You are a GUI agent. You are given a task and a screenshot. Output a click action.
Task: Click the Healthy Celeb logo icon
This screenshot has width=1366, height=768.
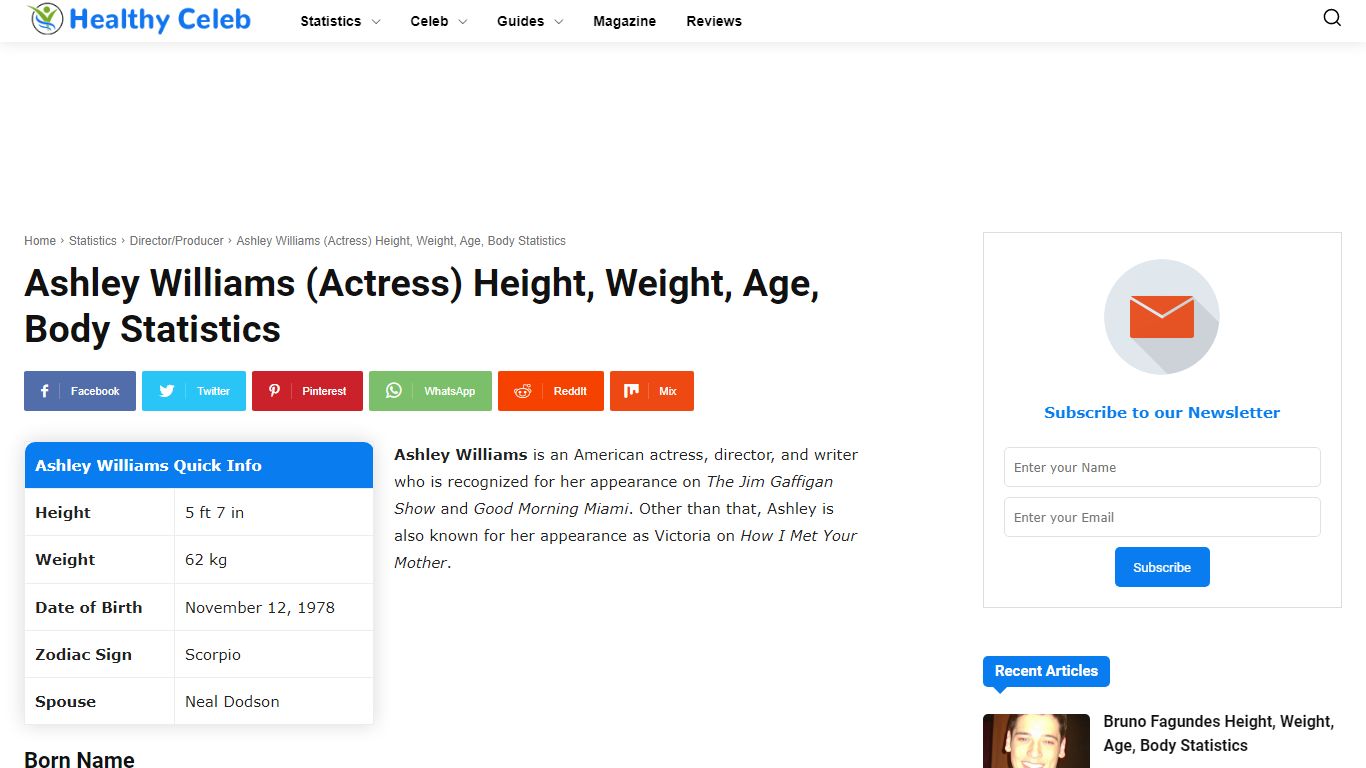pos(46,19)
